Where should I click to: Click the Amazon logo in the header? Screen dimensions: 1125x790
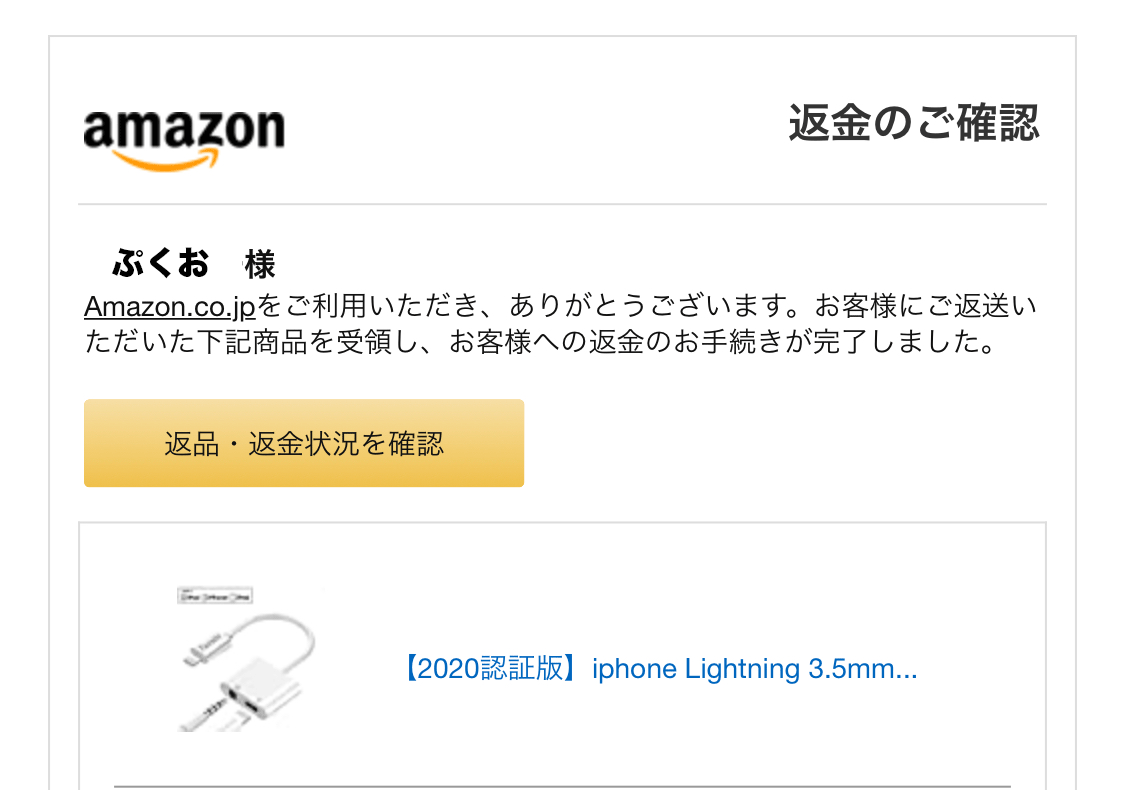184,139
